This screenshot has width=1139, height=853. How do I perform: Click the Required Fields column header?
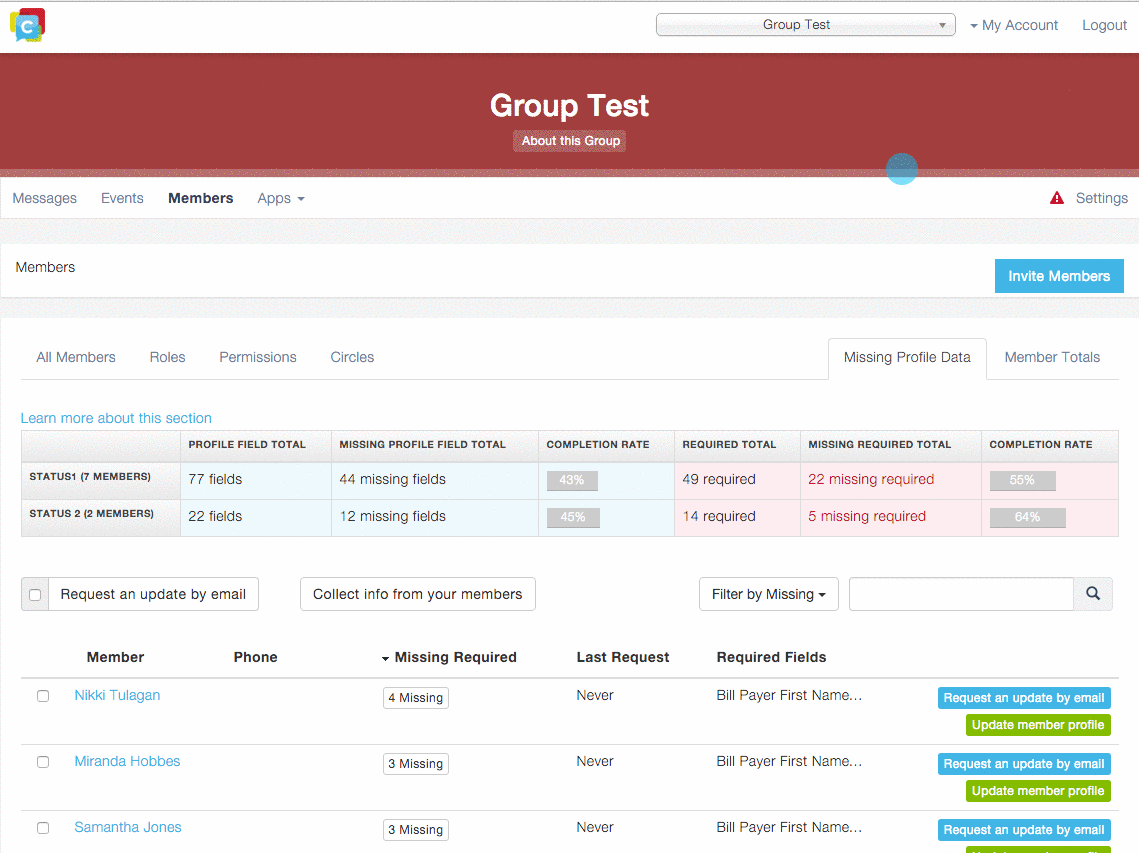[x=771, y=658]
